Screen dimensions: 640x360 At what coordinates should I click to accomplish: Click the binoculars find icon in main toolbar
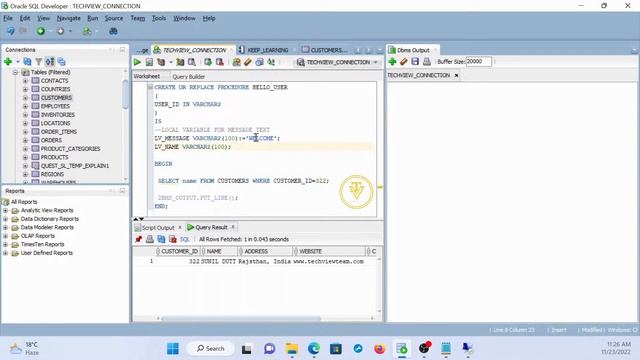coord(113,31)
